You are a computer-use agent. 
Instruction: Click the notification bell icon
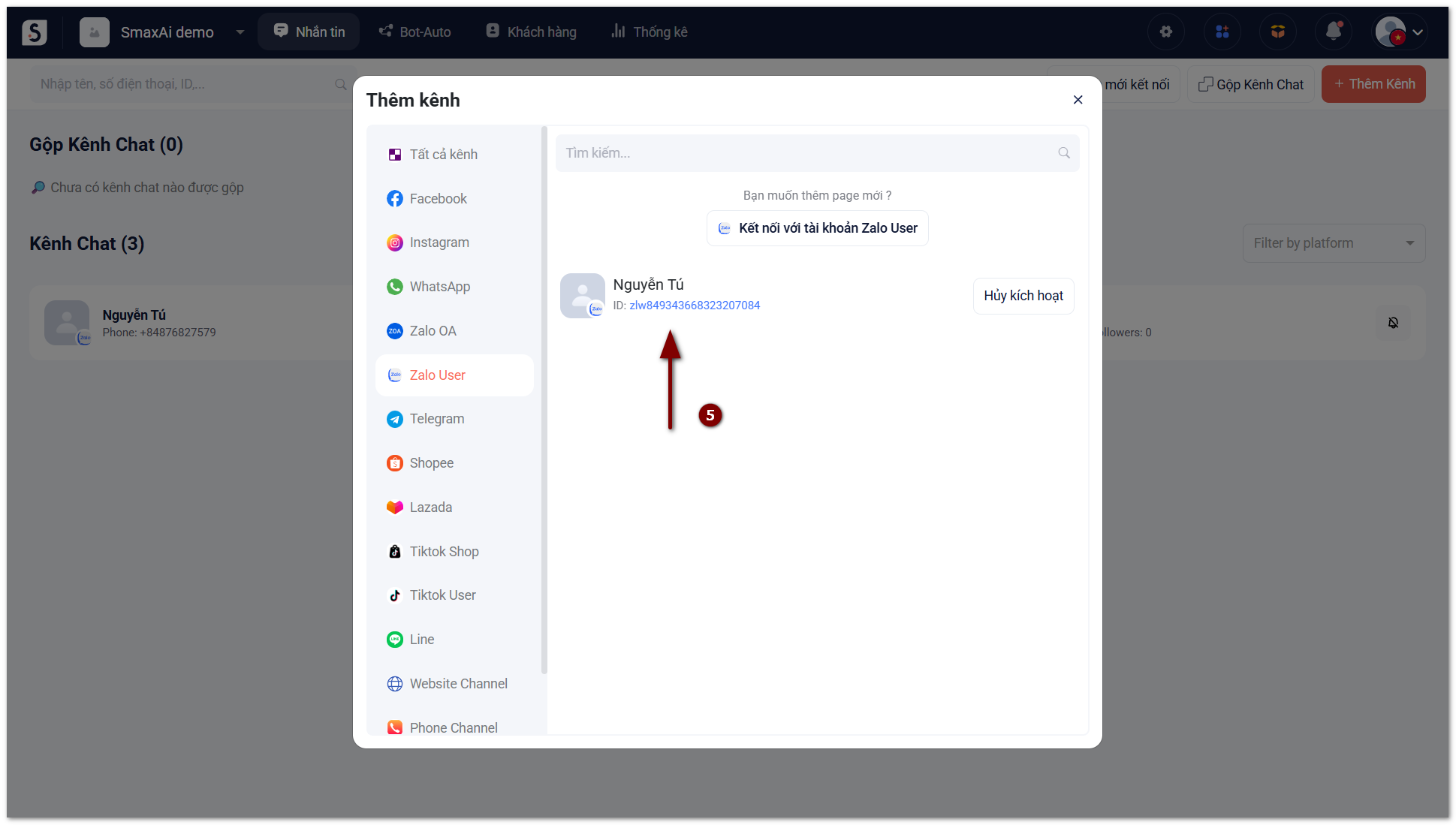1334,32
